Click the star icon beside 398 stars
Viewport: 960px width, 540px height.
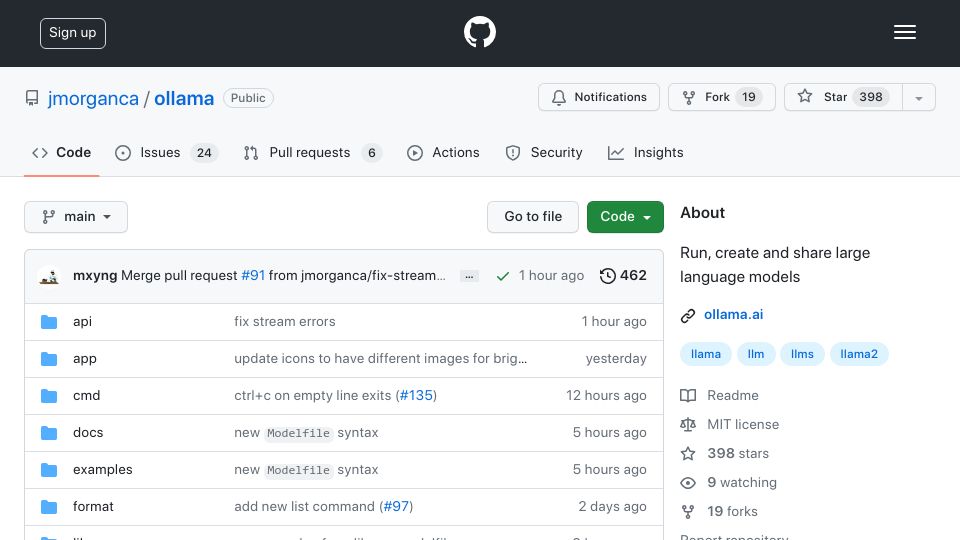coord(688,454)
